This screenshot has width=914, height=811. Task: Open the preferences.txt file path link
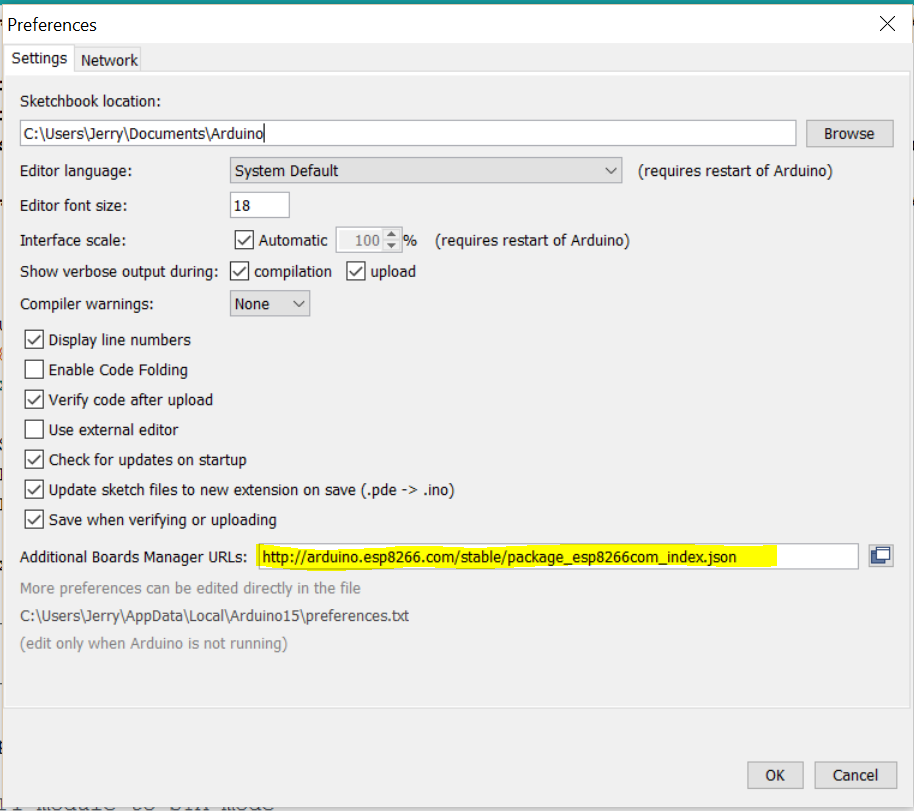[x=215, y=616]
